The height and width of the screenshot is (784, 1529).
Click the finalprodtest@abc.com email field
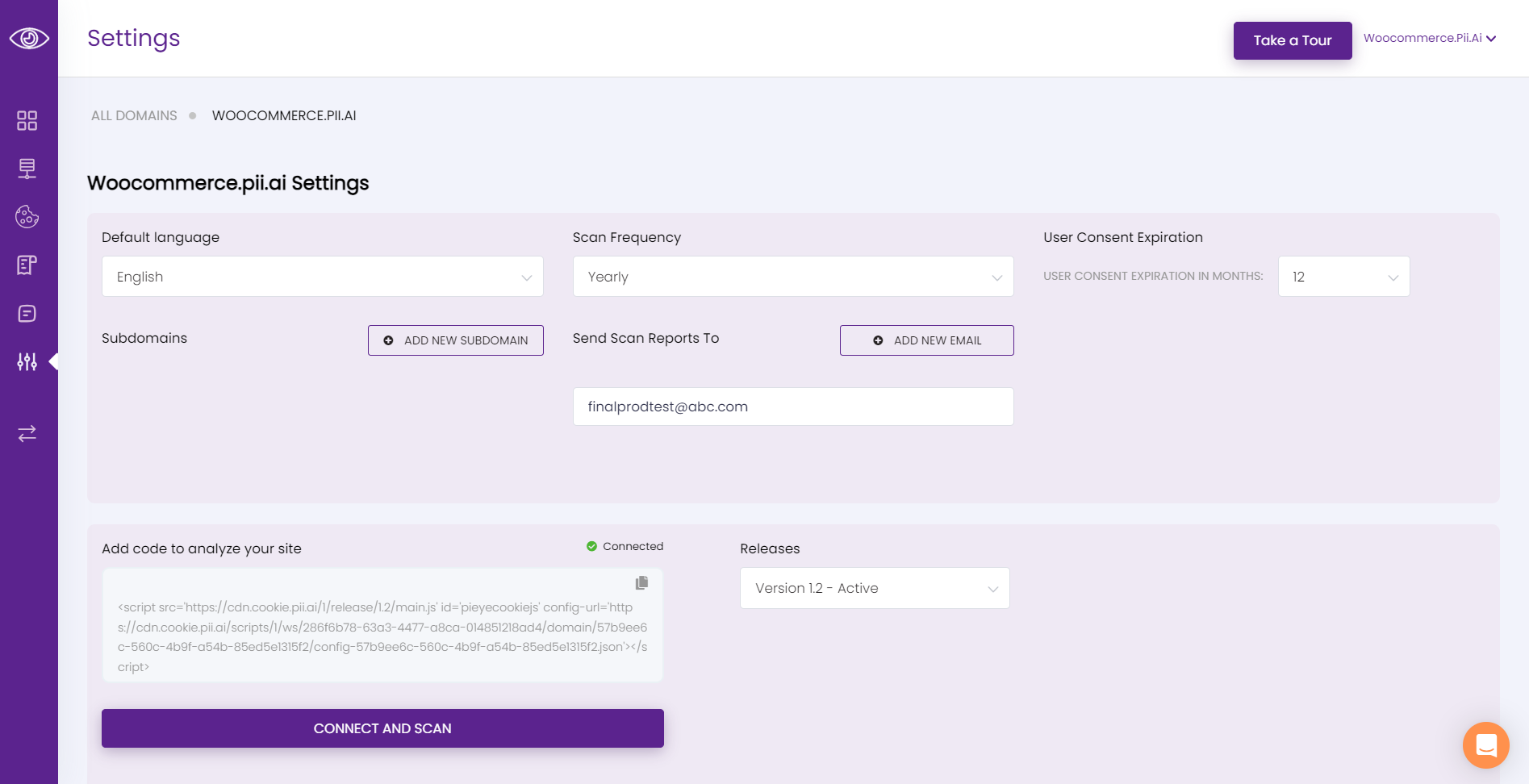793,407
